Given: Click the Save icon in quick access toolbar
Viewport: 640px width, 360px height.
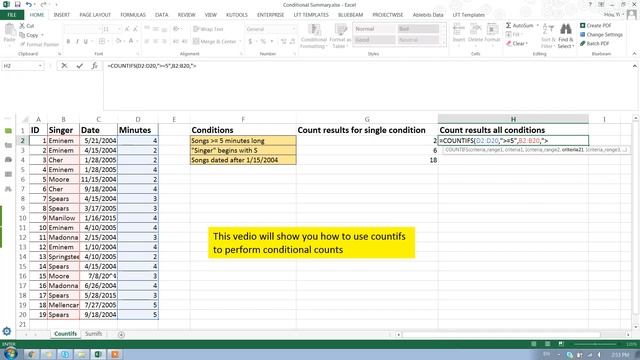Looking at the screenshot, I should click(x=18, y=4).
